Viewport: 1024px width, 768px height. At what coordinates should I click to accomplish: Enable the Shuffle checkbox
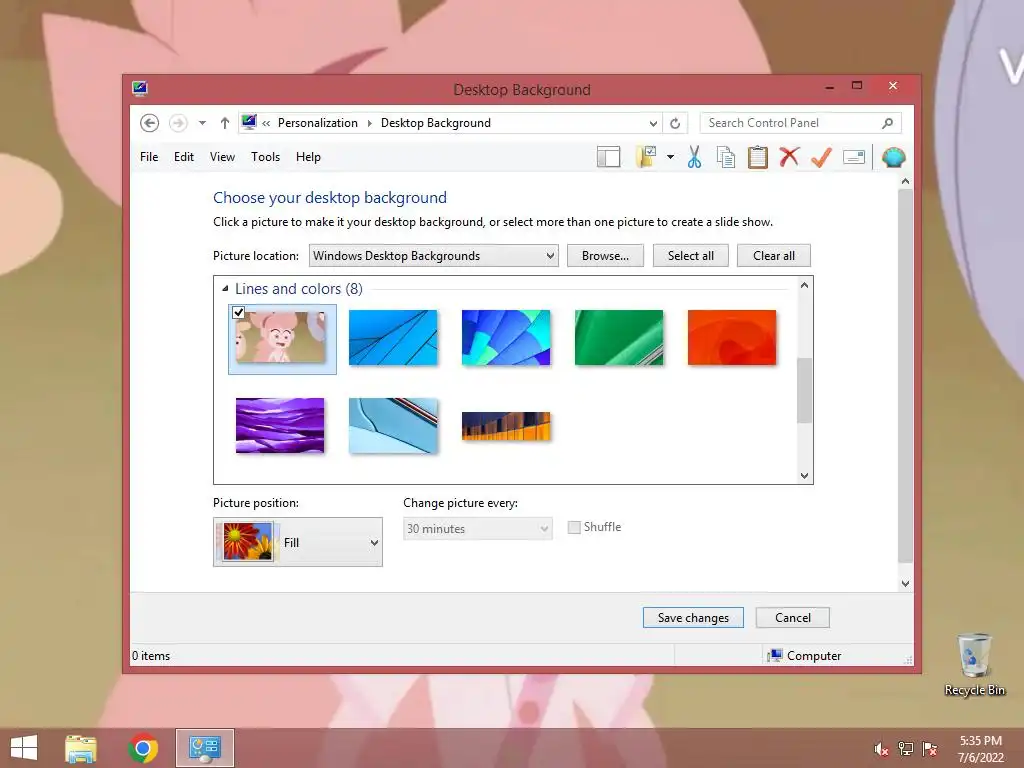574,528
